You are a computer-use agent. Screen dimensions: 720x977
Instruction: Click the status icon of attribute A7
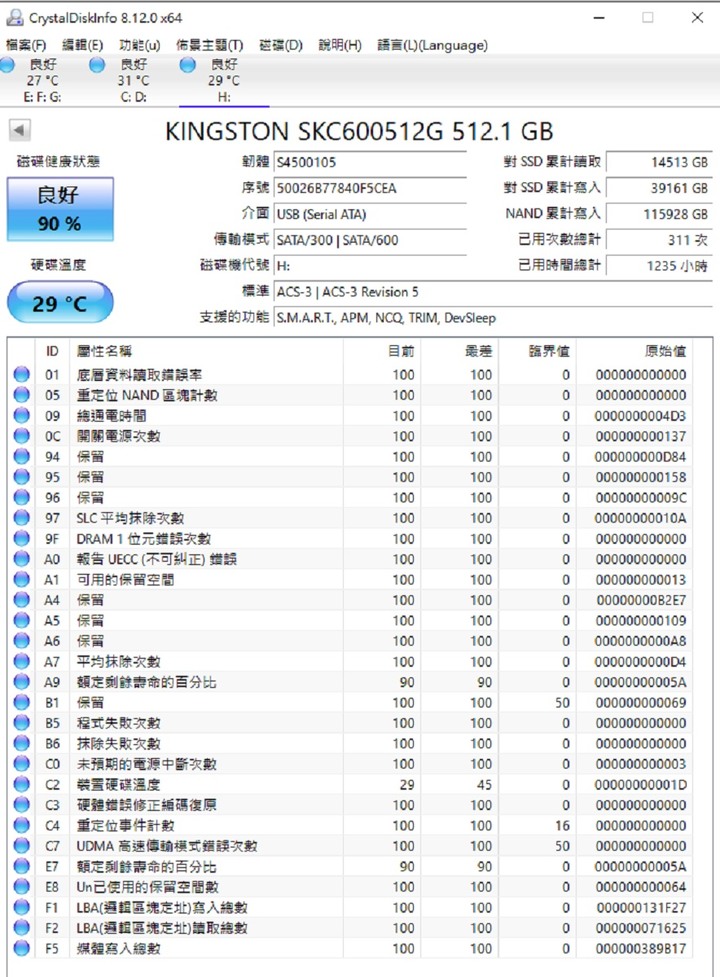point(22,661)
